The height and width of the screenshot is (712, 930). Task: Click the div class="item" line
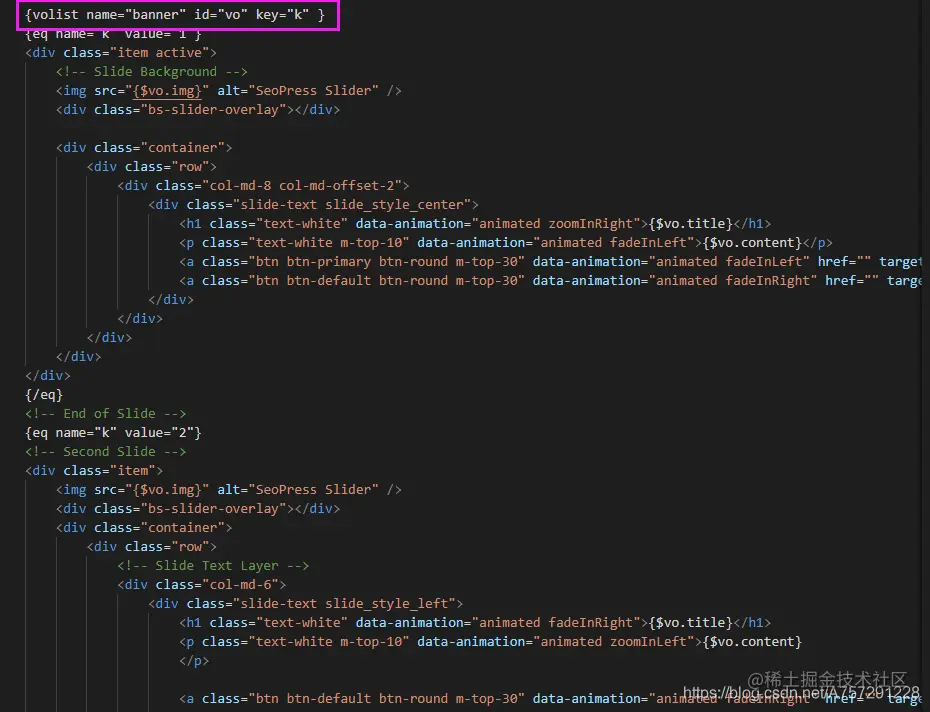coord(94,471)
